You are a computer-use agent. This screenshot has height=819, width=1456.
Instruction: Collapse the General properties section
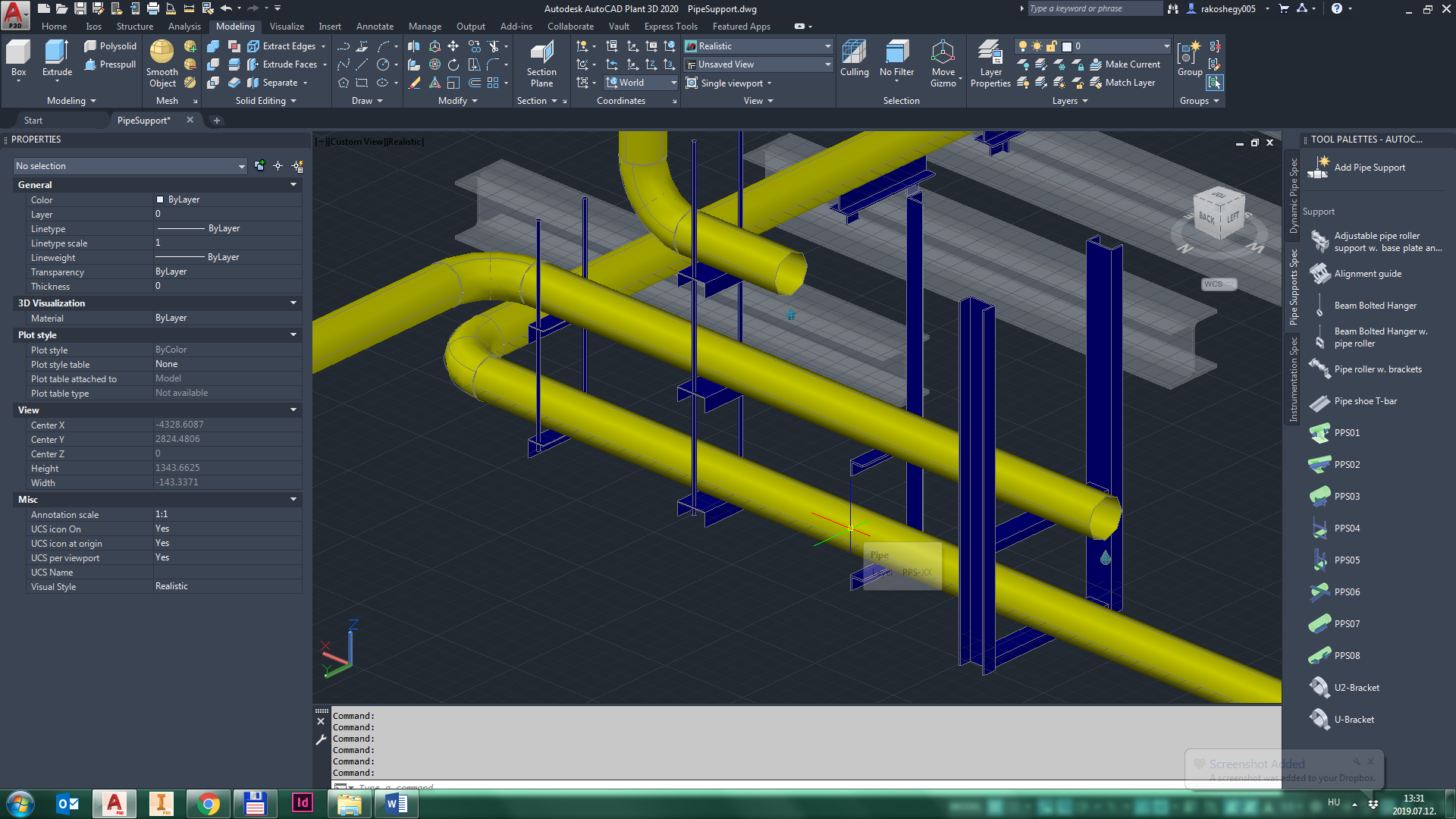tap(293, 185)
